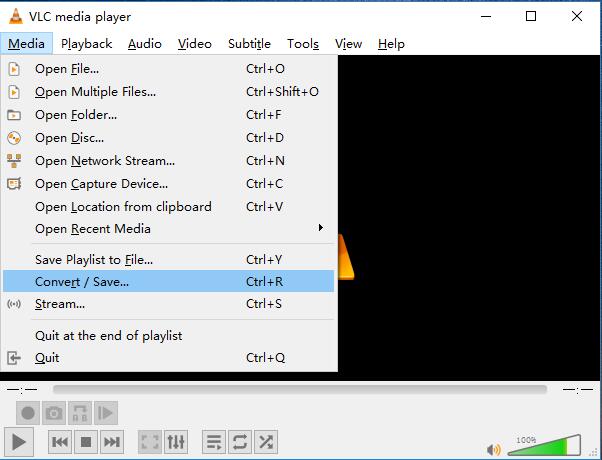This screenshot has width=602, height=460.
Task: Skip to next media
Action: coord(112,442)
